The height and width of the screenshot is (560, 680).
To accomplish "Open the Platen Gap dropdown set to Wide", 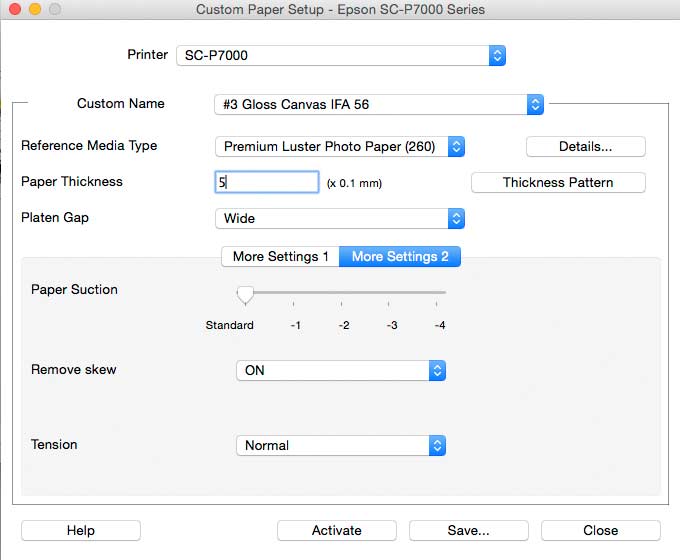I will [x=340, y=219].
